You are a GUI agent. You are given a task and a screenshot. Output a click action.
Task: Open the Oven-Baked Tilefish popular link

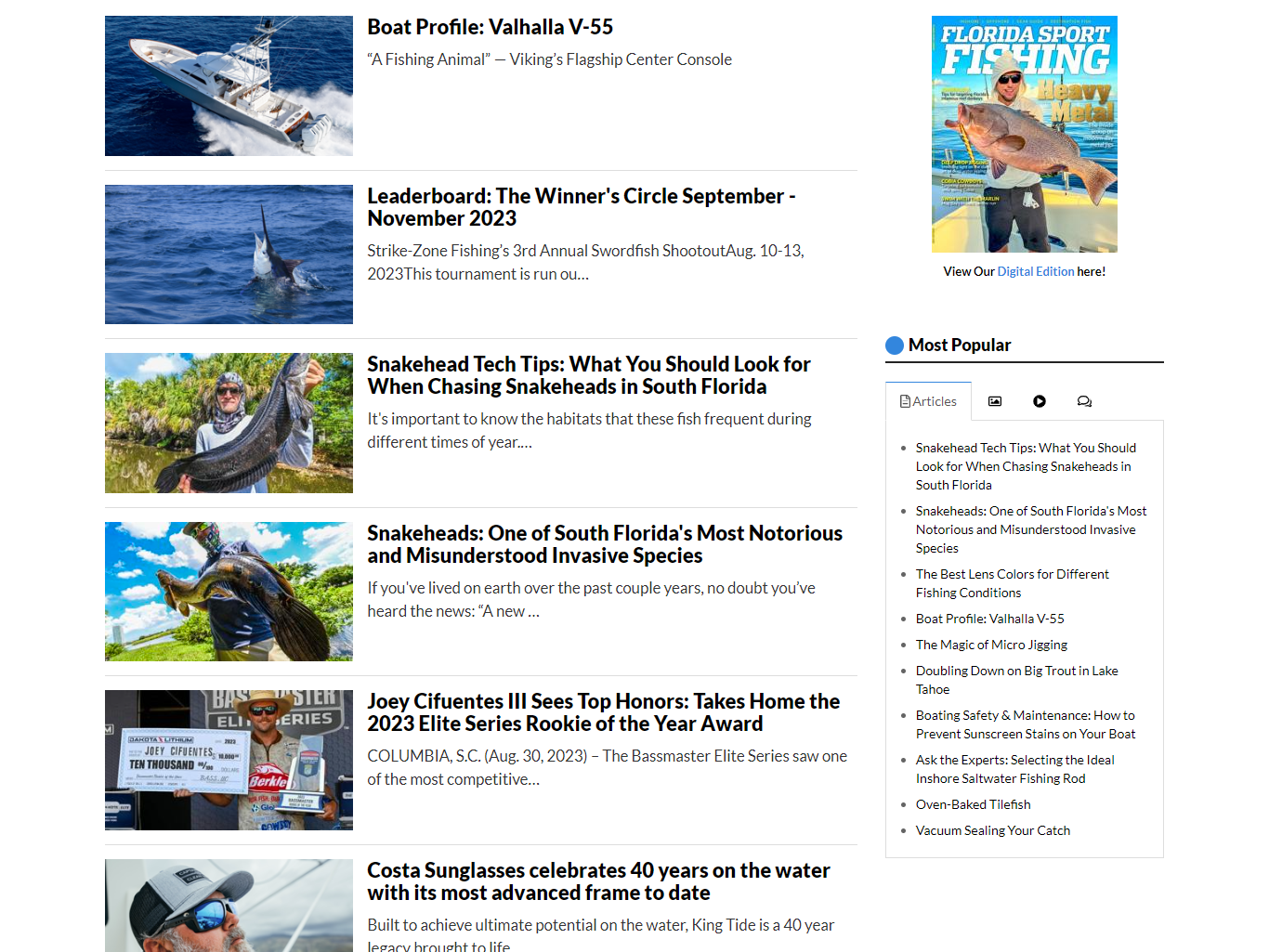[973, 804]
